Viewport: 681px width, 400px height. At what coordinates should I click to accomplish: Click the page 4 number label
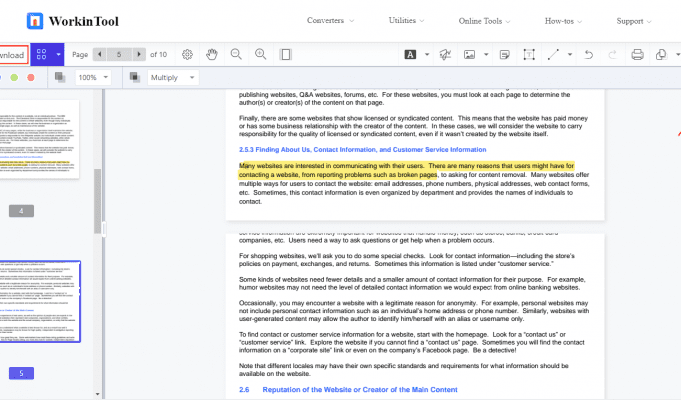point(21,211)
